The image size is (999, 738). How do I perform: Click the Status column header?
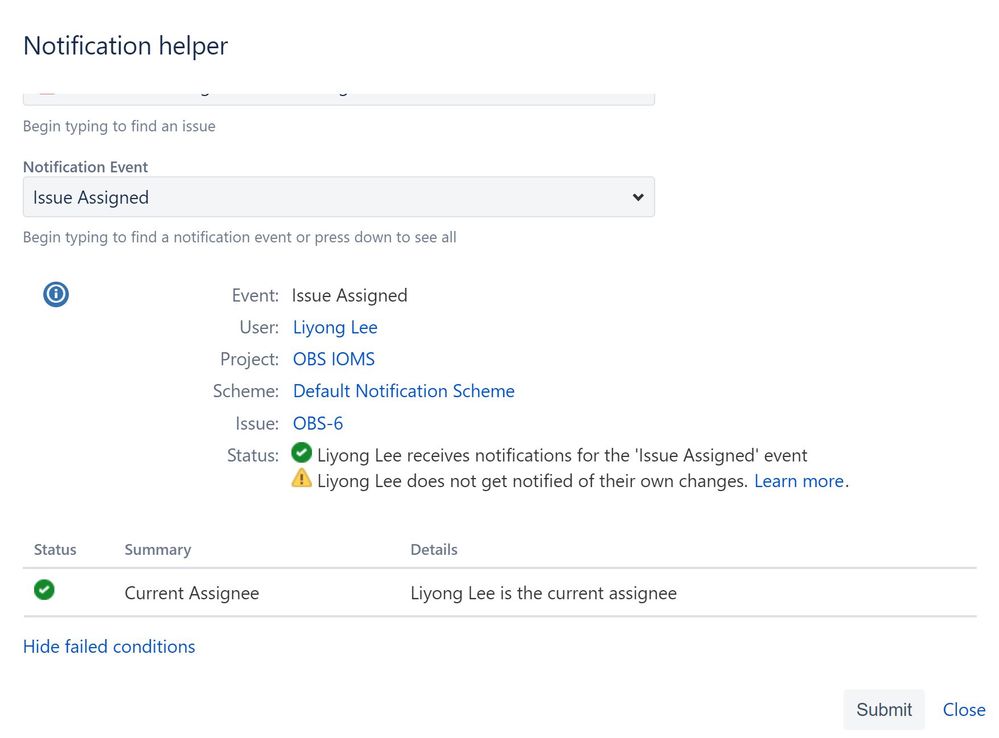coord(55,549)
